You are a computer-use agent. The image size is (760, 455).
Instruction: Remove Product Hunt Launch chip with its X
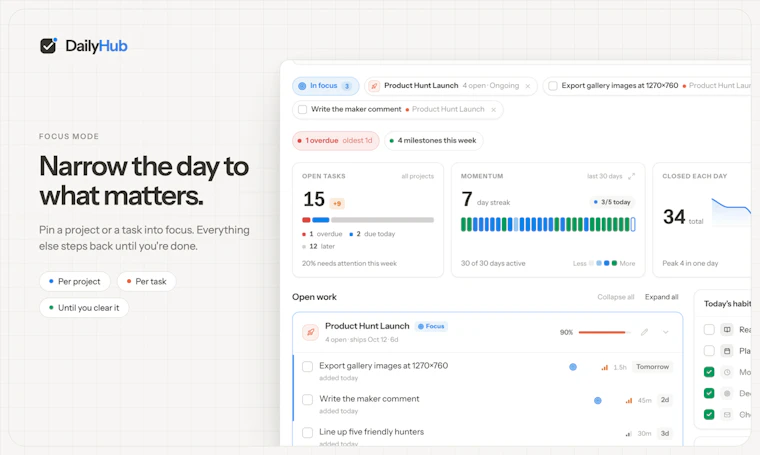tap(528, 86)
